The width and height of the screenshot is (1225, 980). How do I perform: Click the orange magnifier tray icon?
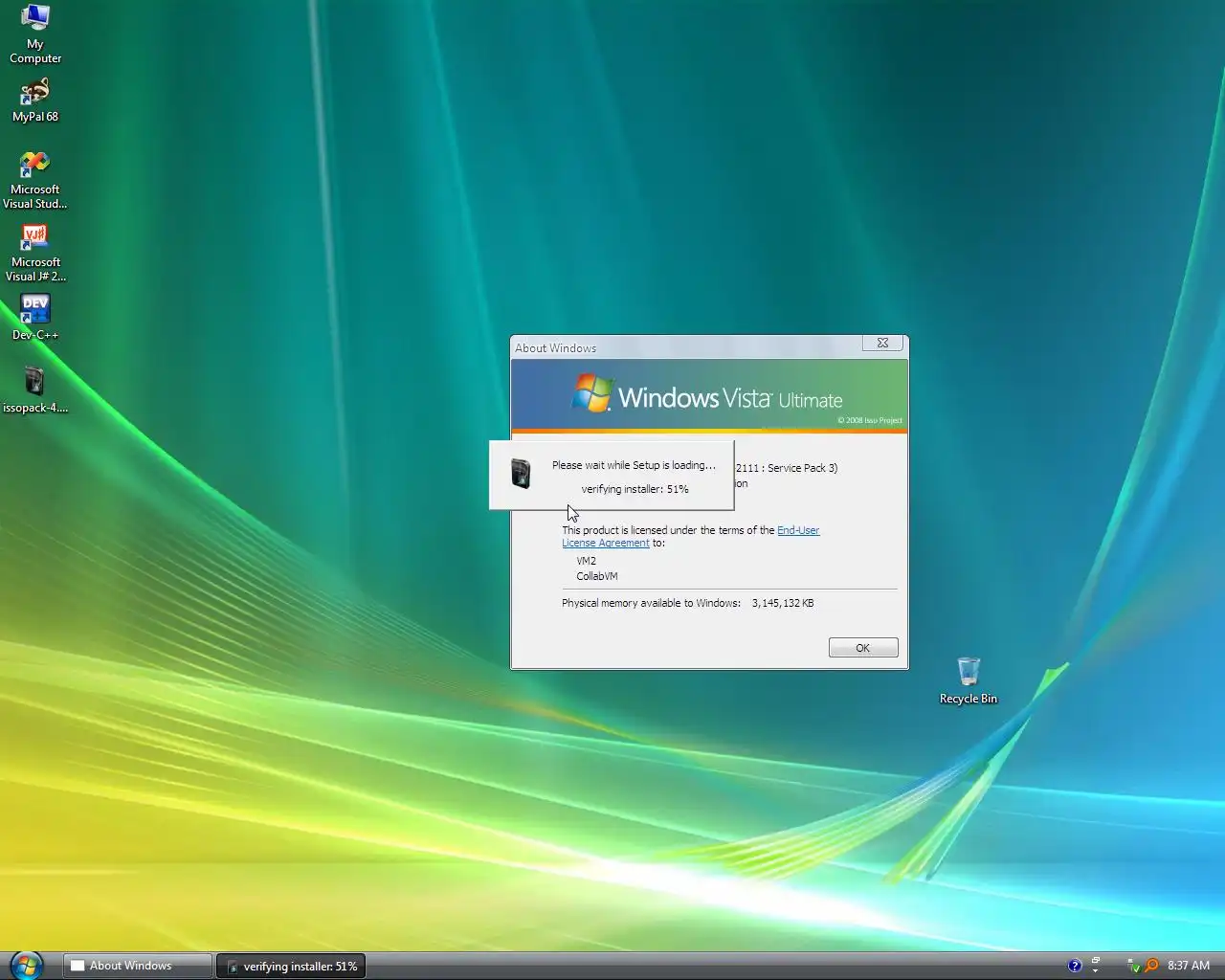click(x=1151, y=966)
